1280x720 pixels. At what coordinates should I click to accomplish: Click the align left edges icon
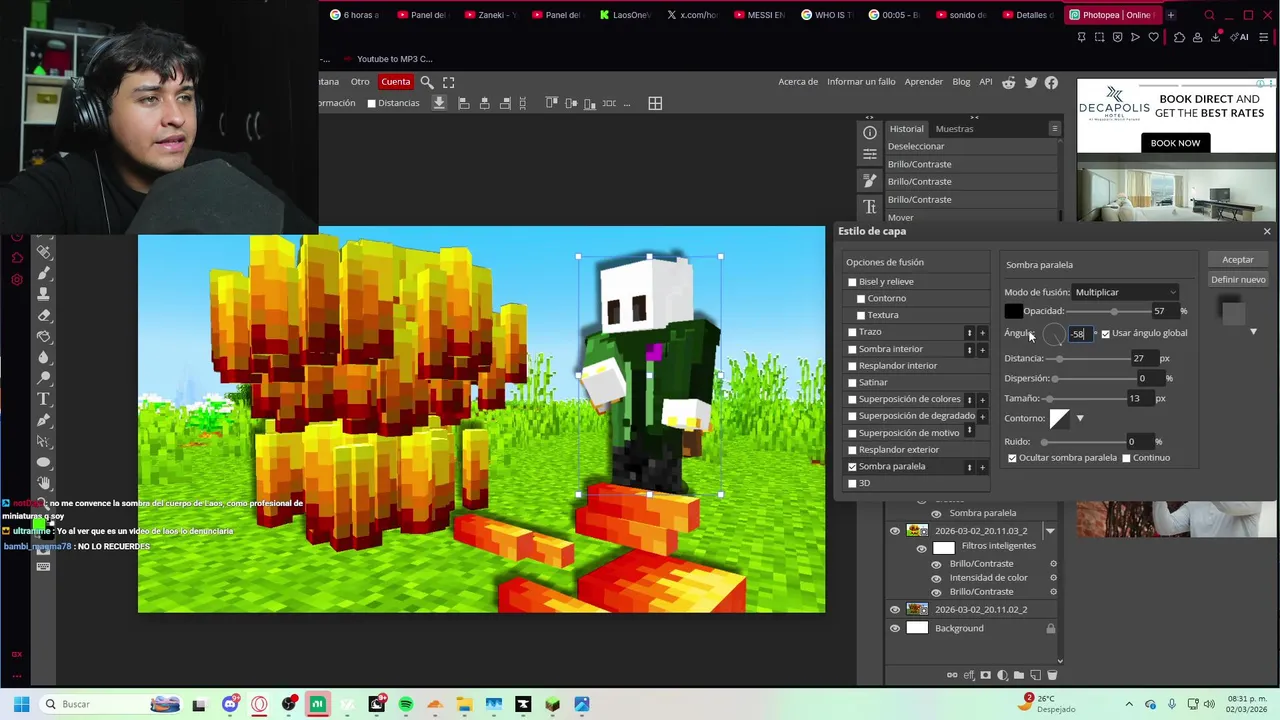pos(463,103)
